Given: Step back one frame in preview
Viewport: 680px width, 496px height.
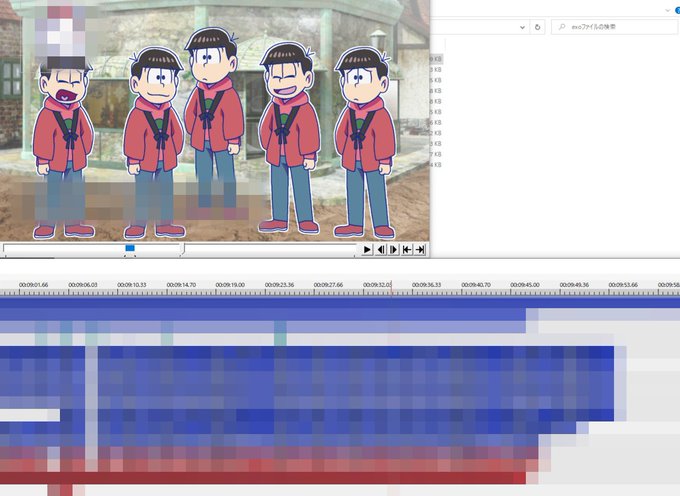Looking at the screenshot, I should click(380, 249).
